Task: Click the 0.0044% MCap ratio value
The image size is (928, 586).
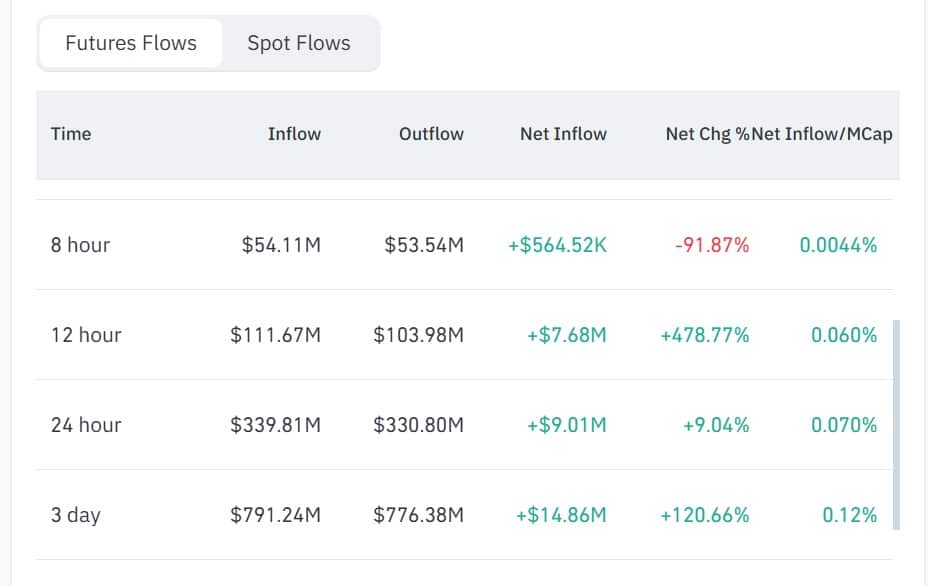Action: (x=839, y=245)
